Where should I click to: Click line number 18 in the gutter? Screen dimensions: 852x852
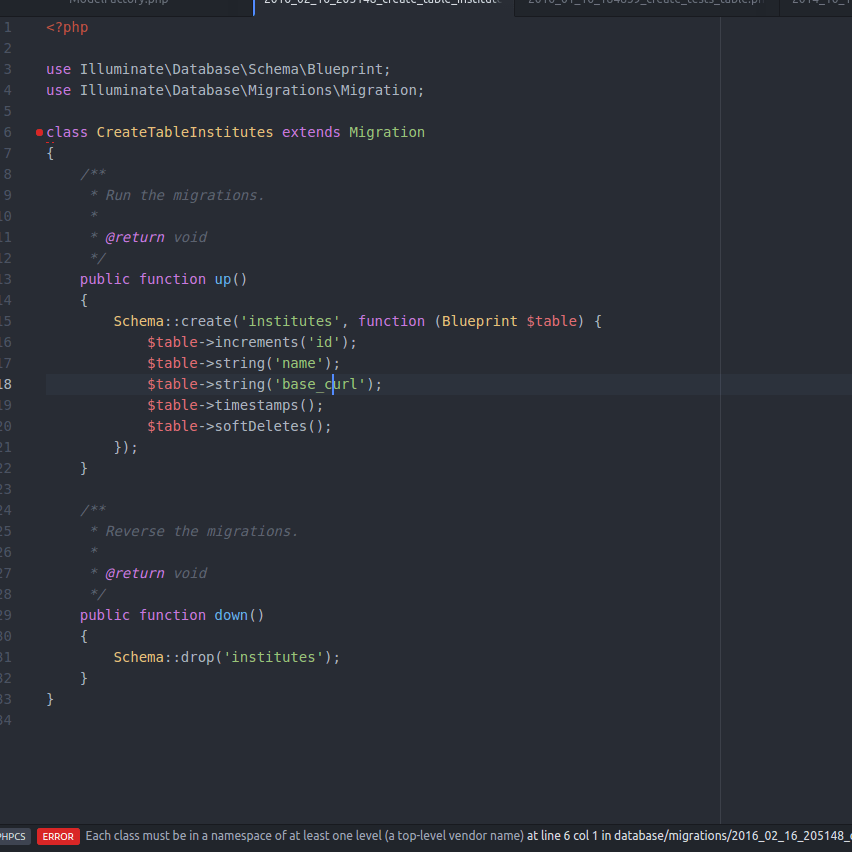[5, 385]
